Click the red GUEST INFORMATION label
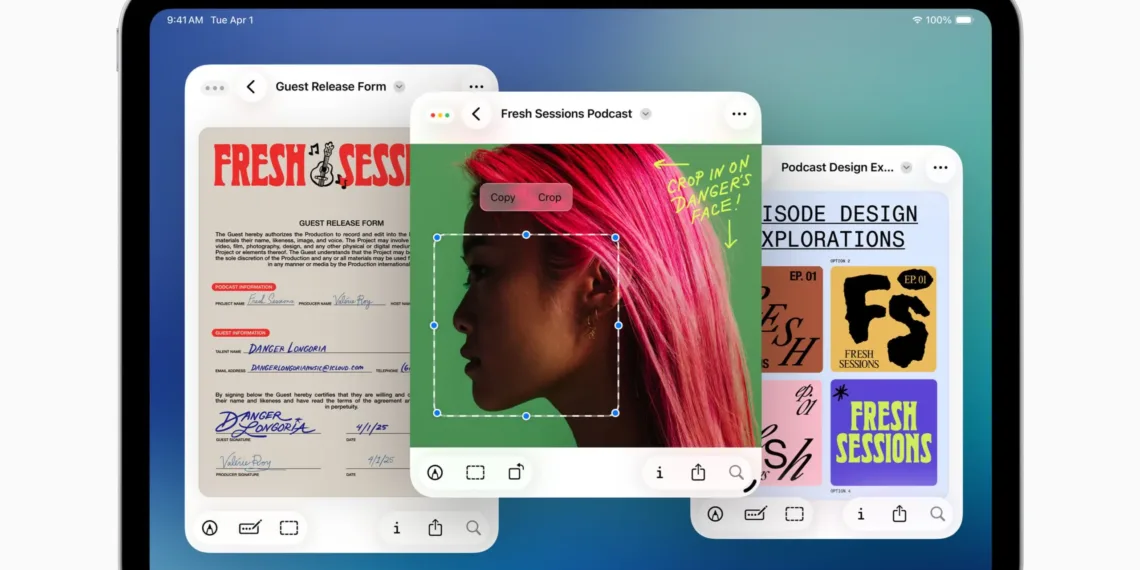The width and height of the screenshot is (1140, 570). (241, 333)
